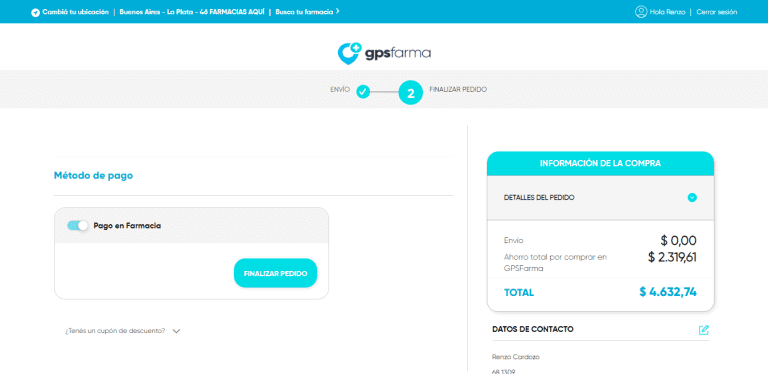Click the FINALIZAR PEDIDO button
Viewport: 768px width, 374px height.
[x=275, y=273]
